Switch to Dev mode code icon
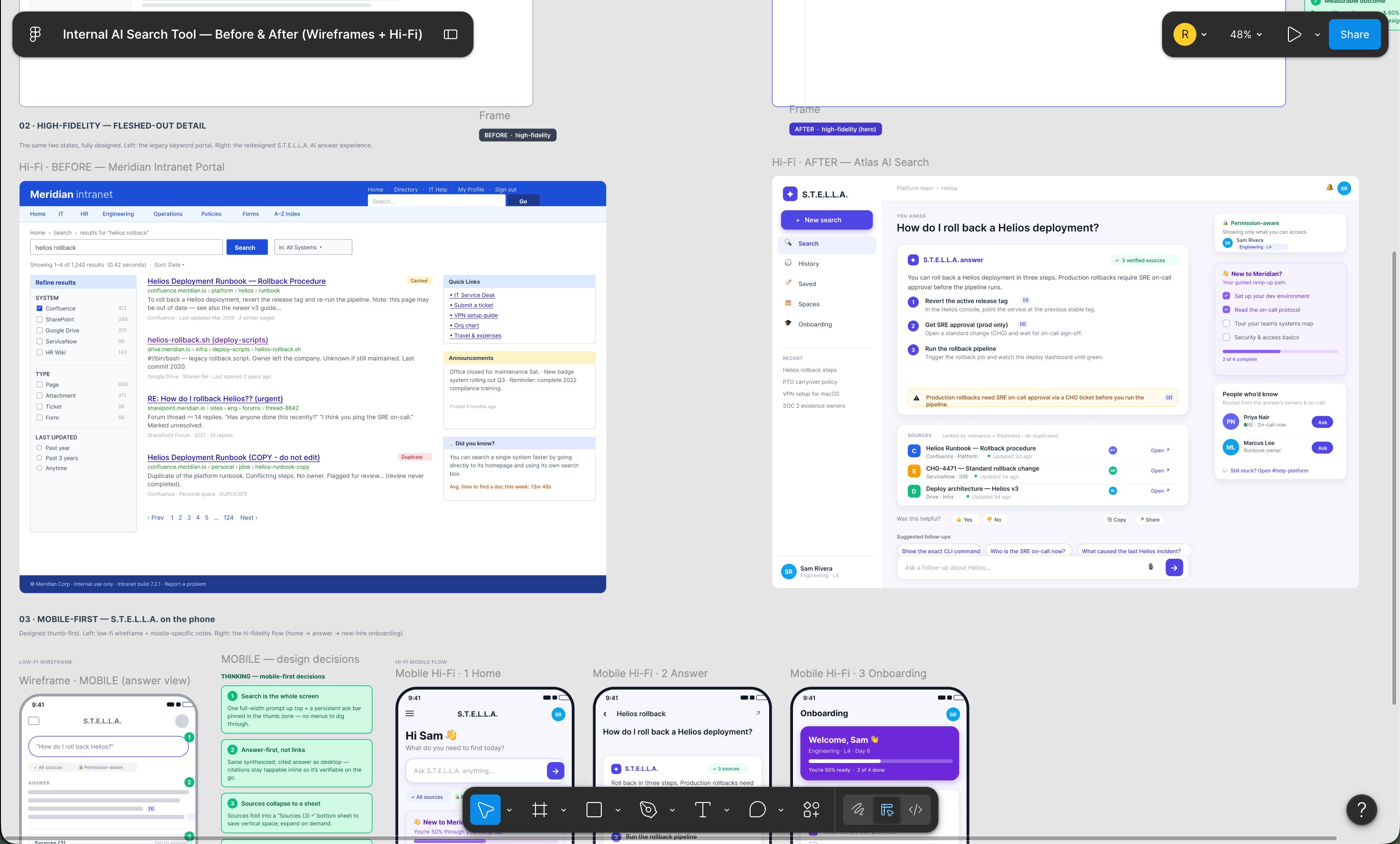This screenshot has height=844, width=1400. coord(916,809)
